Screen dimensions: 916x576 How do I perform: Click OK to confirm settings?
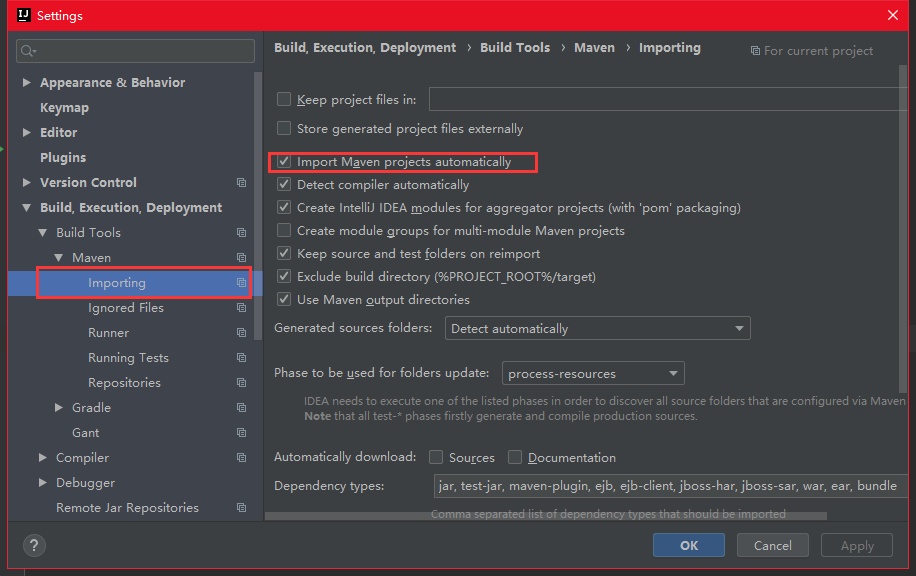(x=689, y=545)
